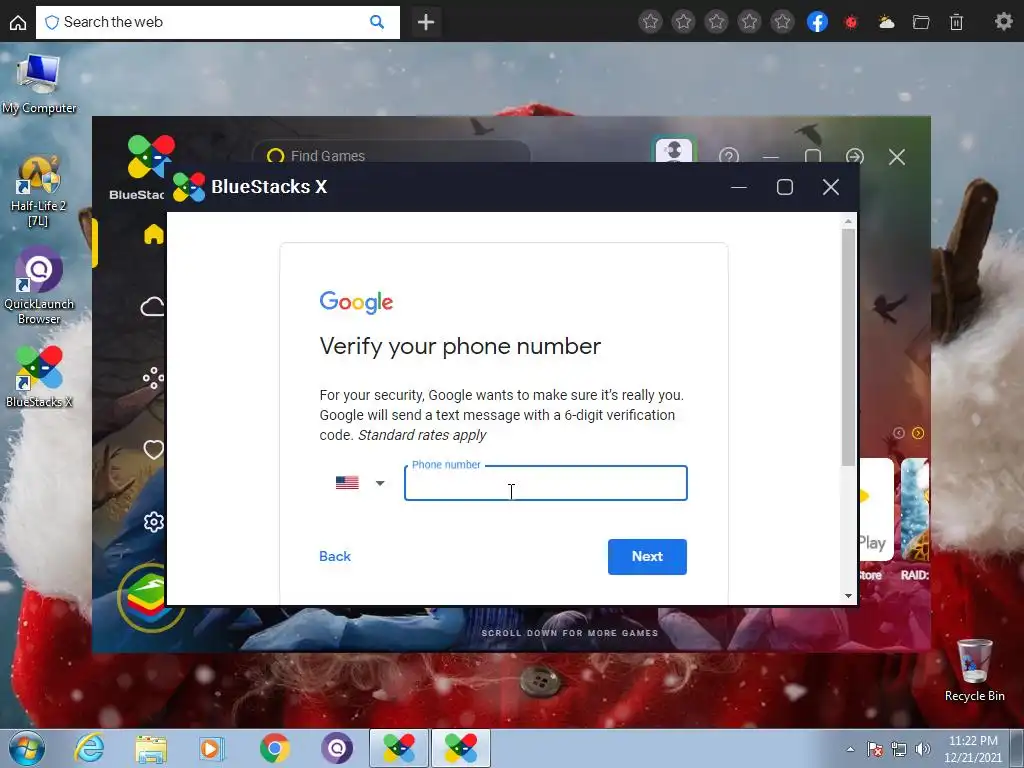Screen dimensions: 1024x768
Task: Click the trash can icon in top bar
Action: click(x=956, y=22)
